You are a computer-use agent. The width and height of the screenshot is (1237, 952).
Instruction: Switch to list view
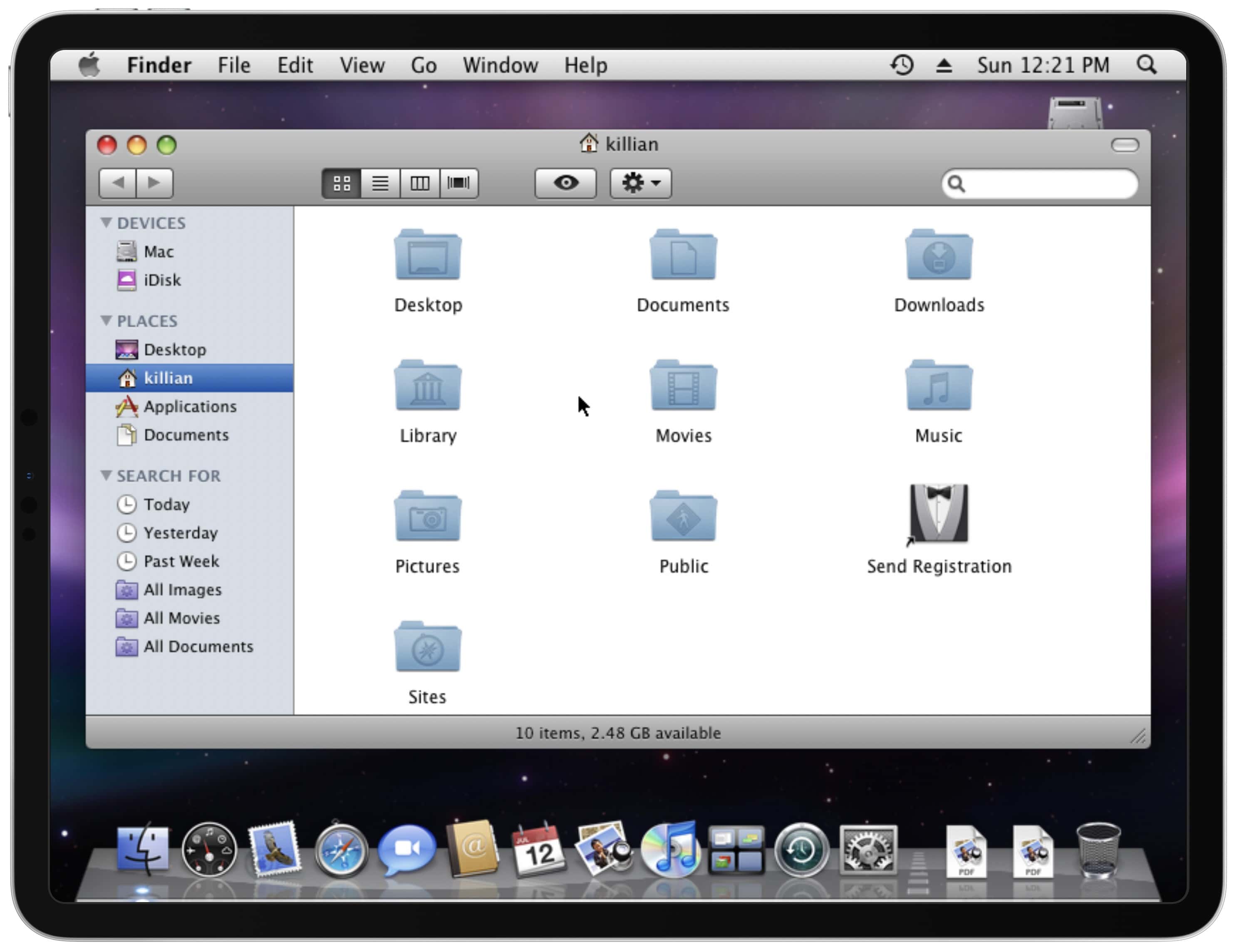(x=380, y=183)
